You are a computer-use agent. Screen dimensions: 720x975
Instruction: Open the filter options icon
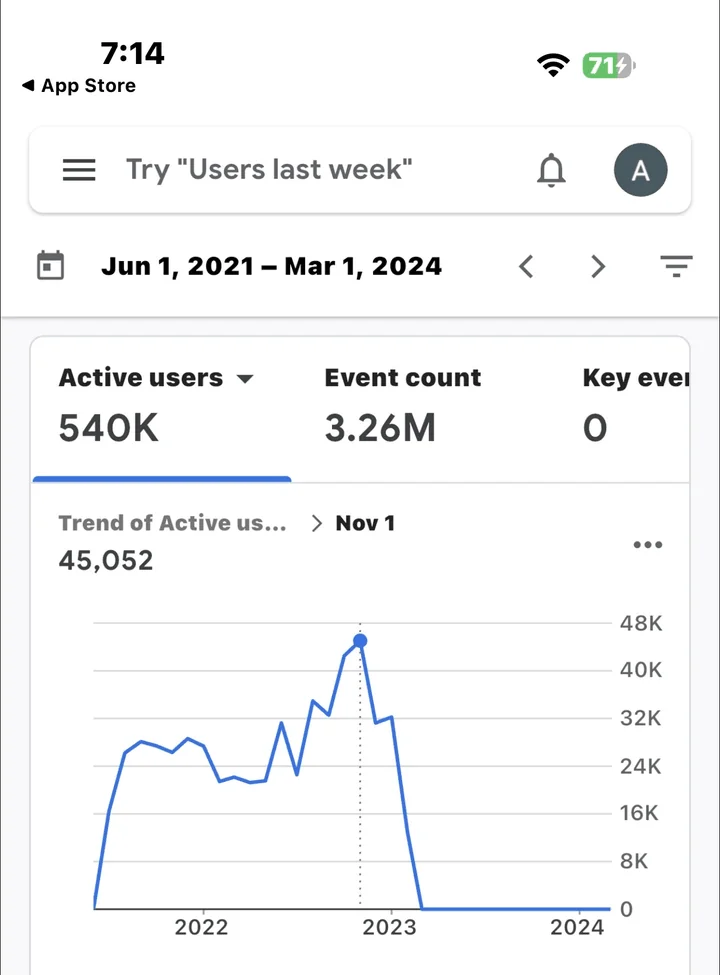[x=676, y=266]
